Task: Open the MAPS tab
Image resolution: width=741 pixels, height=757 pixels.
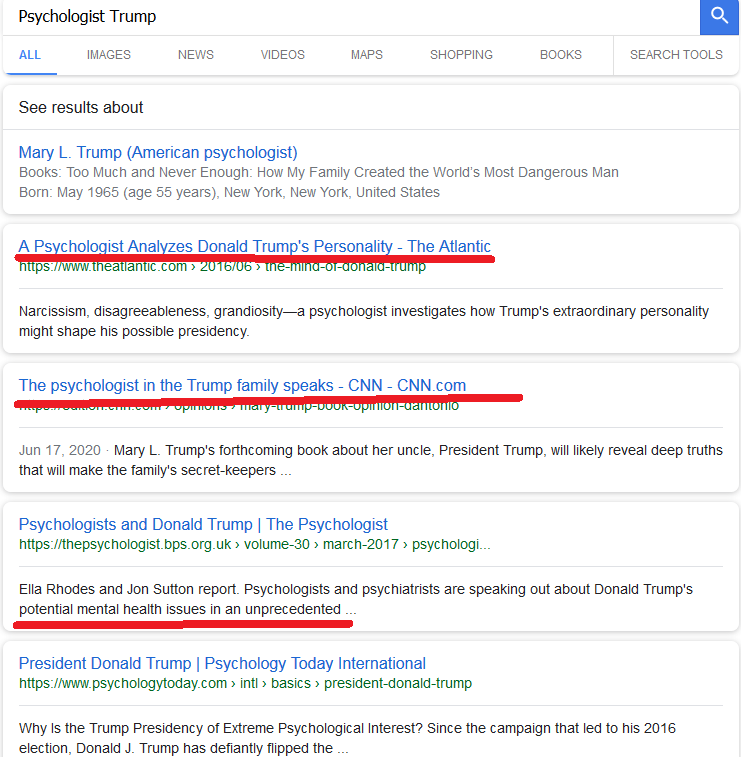Action: pyautogui.click(x=366, y=55)
